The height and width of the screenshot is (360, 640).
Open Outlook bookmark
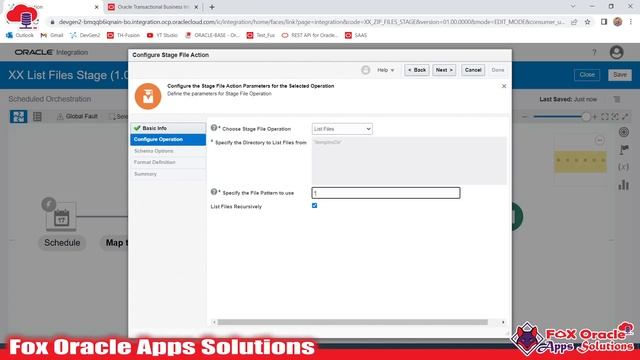(20, 36)
